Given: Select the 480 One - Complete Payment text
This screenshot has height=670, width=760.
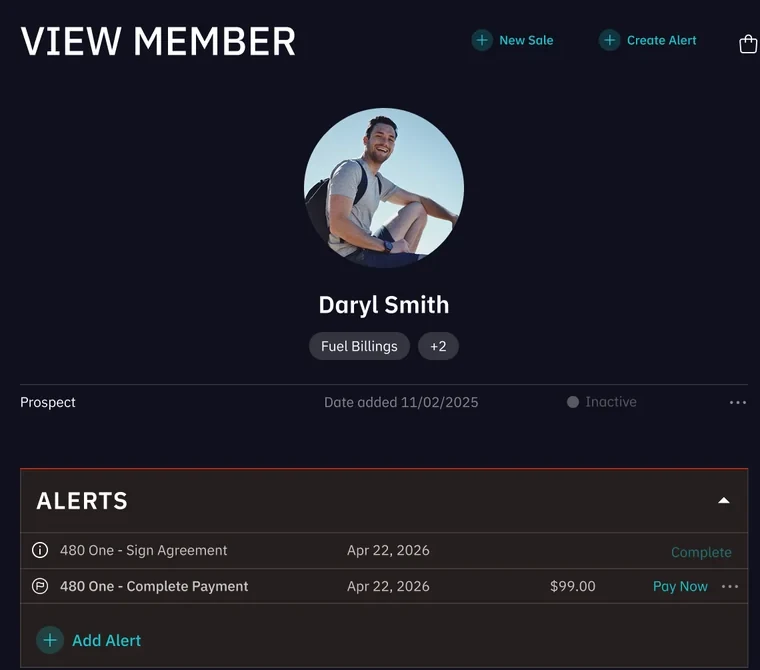Looking at the screenshot, I should (154, 586).
